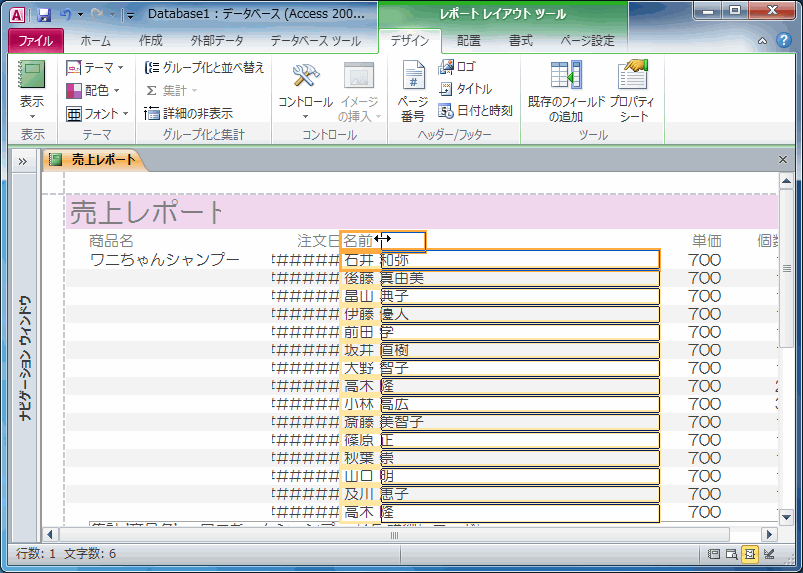Click the horizontal scrollbar right arrow
The height and width of the screenshot is (573, 803).
click(x=769, y=535)
